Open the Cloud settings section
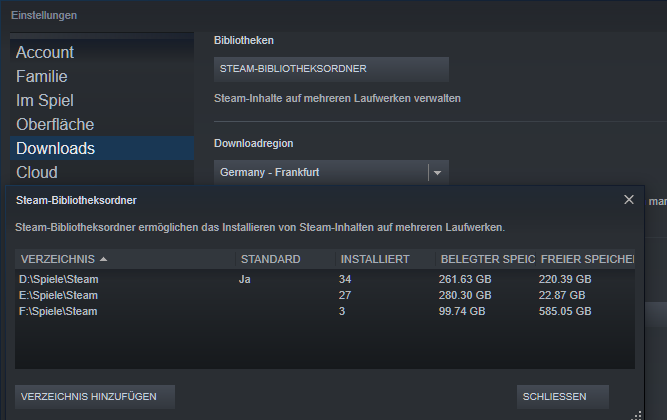Image resolution: width=667 pixels, height=420 pixels. coord(102,172)
